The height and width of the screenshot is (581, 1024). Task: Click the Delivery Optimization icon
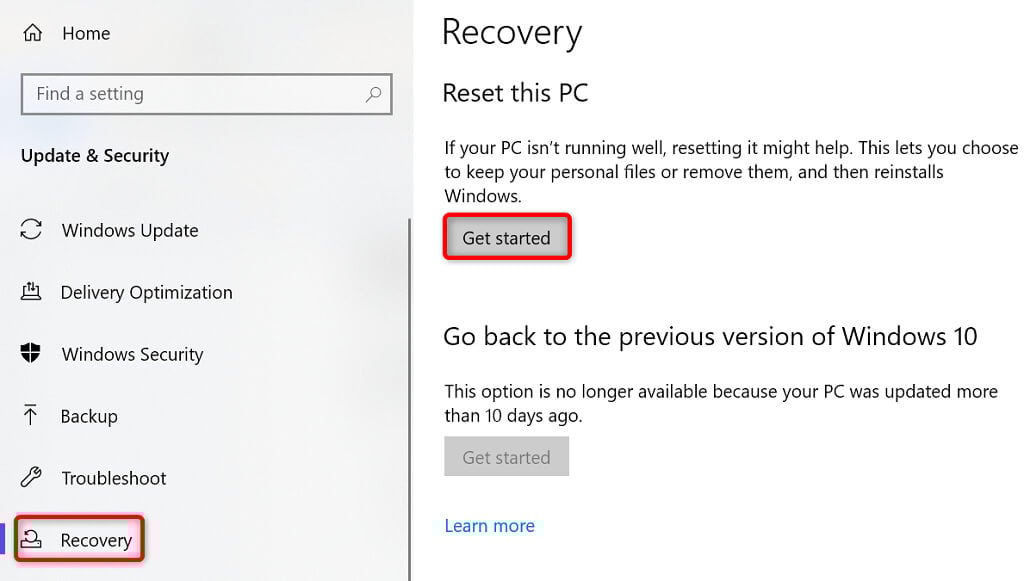tap(31, 292)
